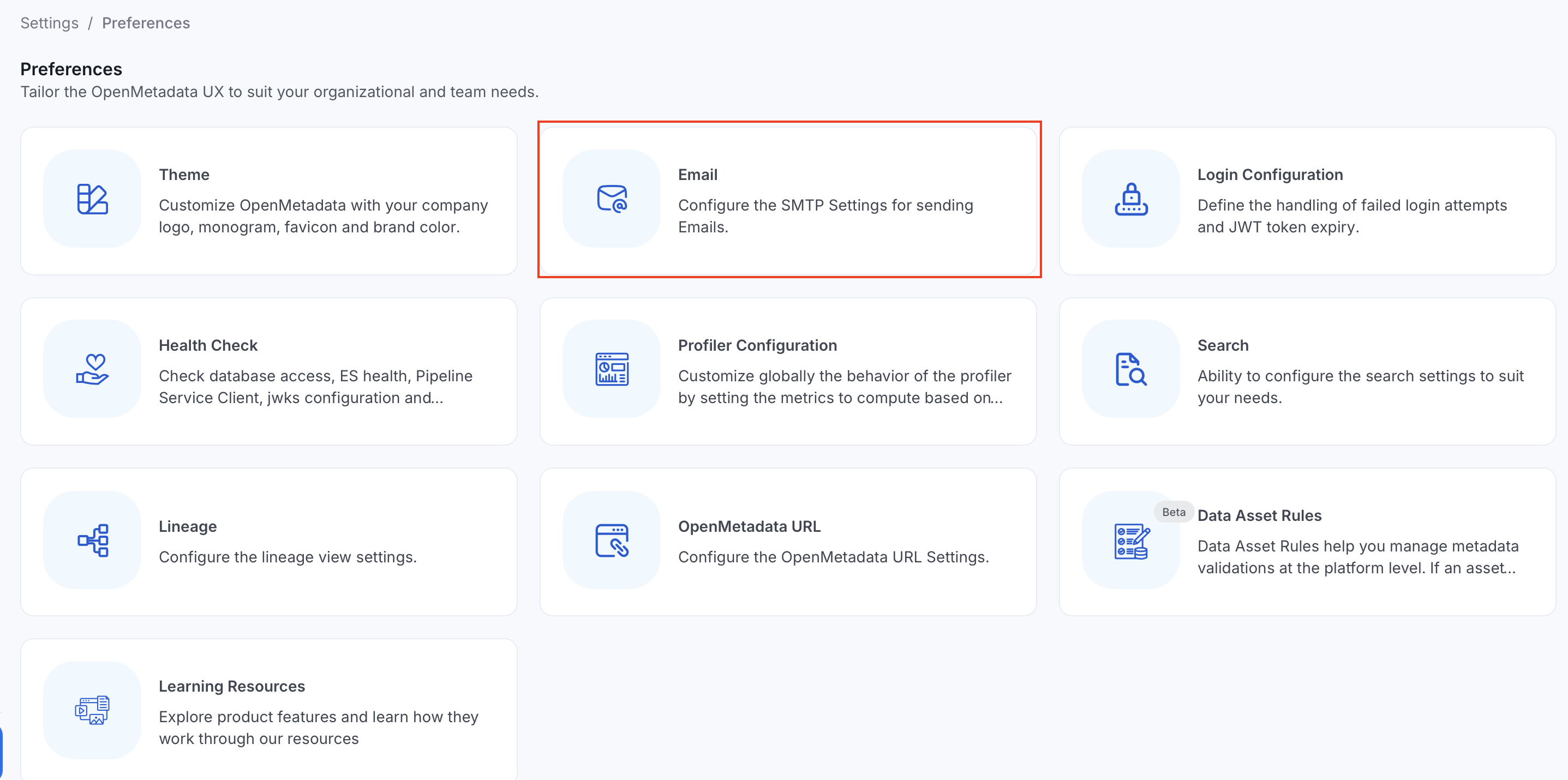Open the Lineage card title
Image resolution: width=1568 pixels, height=780 pixels.
tap(188, 526)
